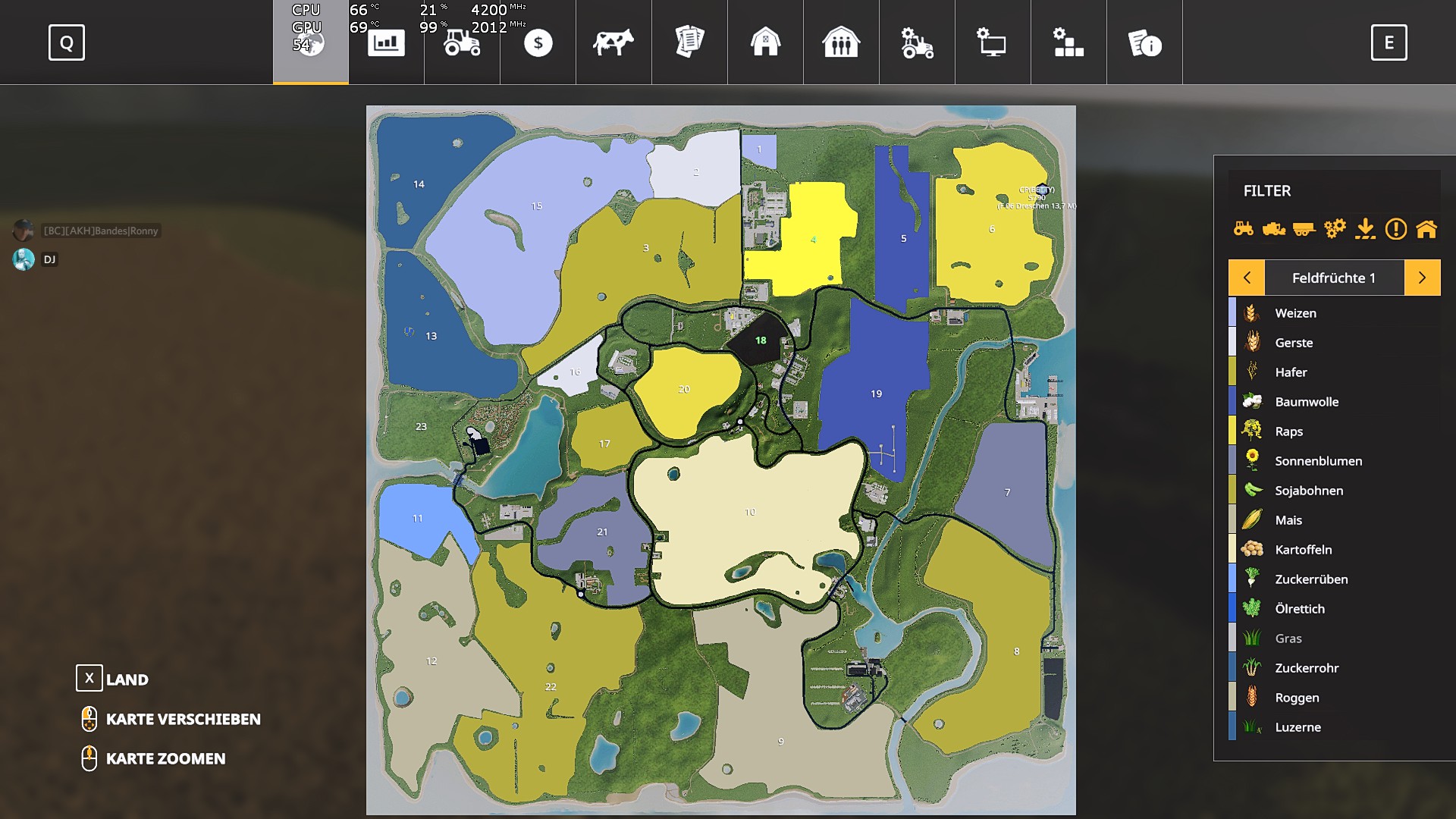Toggle the unloading point arrow filter icon
This screenshot has width=1456, height=819.
(1365, 228)
